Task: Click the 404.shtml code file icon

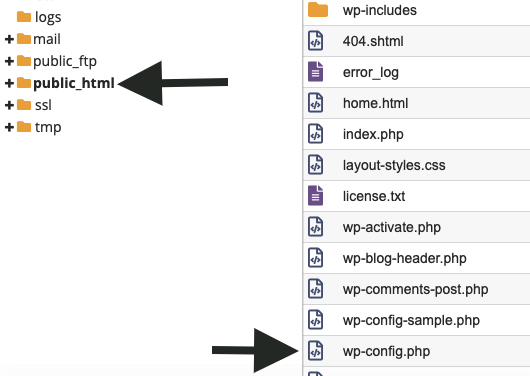Action: [315, 41]
